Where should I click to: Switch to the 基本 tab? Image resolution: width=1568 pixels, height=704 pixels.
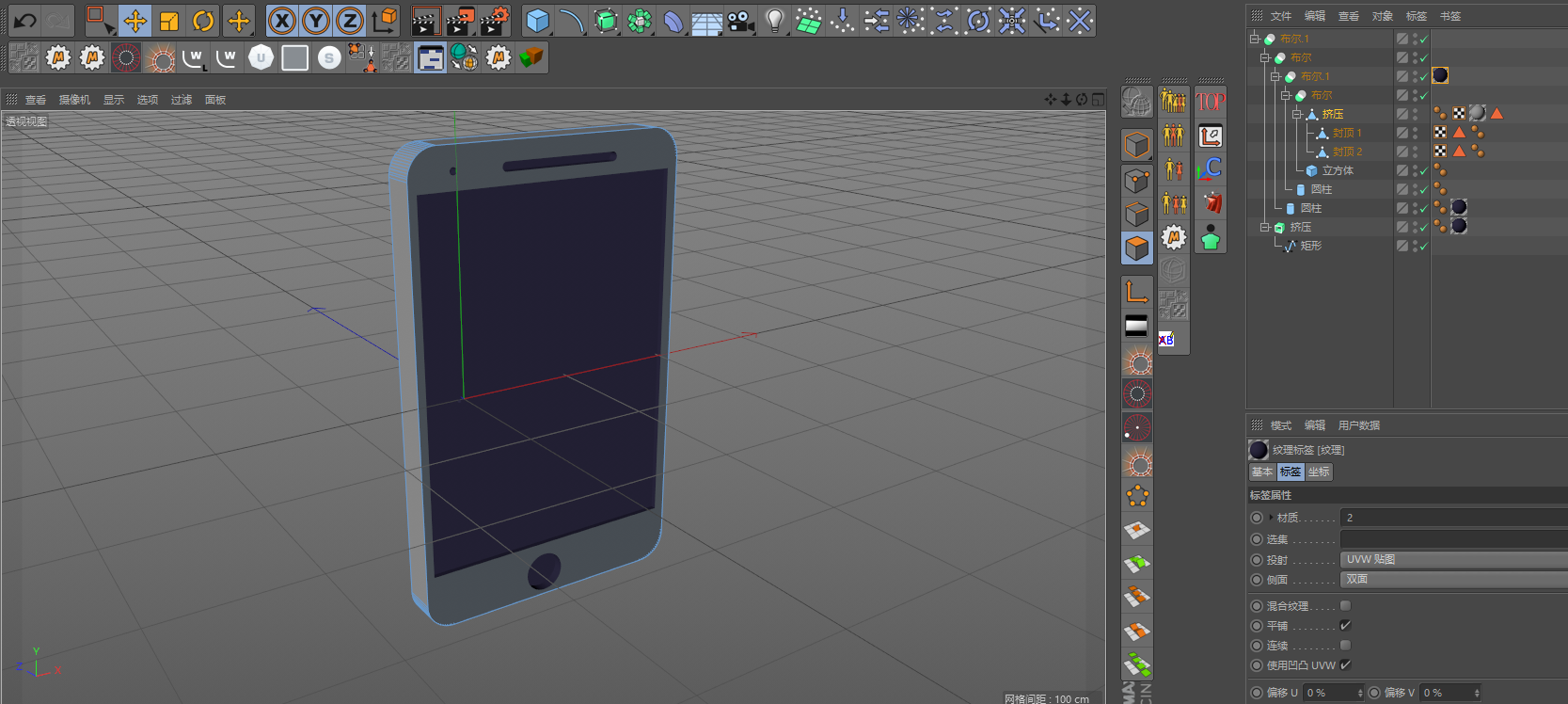pos(1262,472)
